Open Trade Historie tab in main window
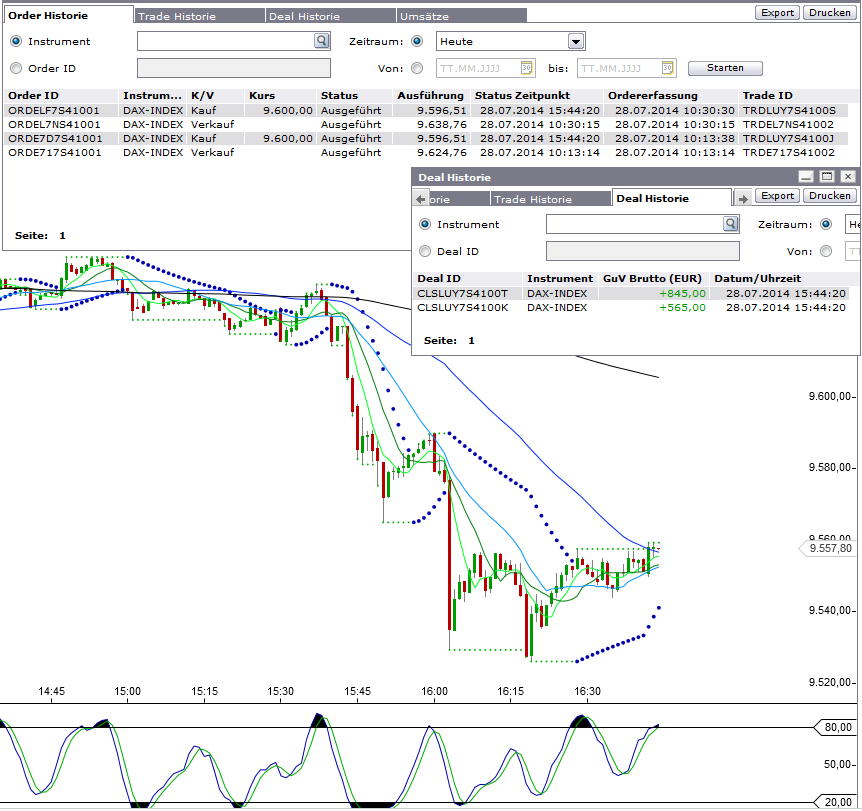 tap(199, 16)
